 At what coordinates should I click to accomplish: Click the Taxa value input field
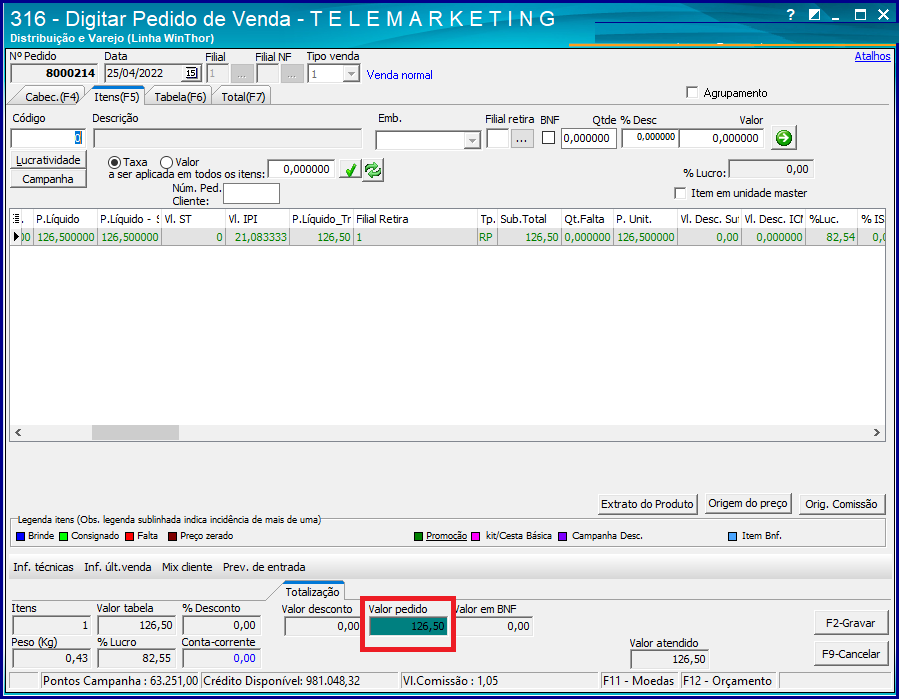pyautogui.click(x=302, y=170)
